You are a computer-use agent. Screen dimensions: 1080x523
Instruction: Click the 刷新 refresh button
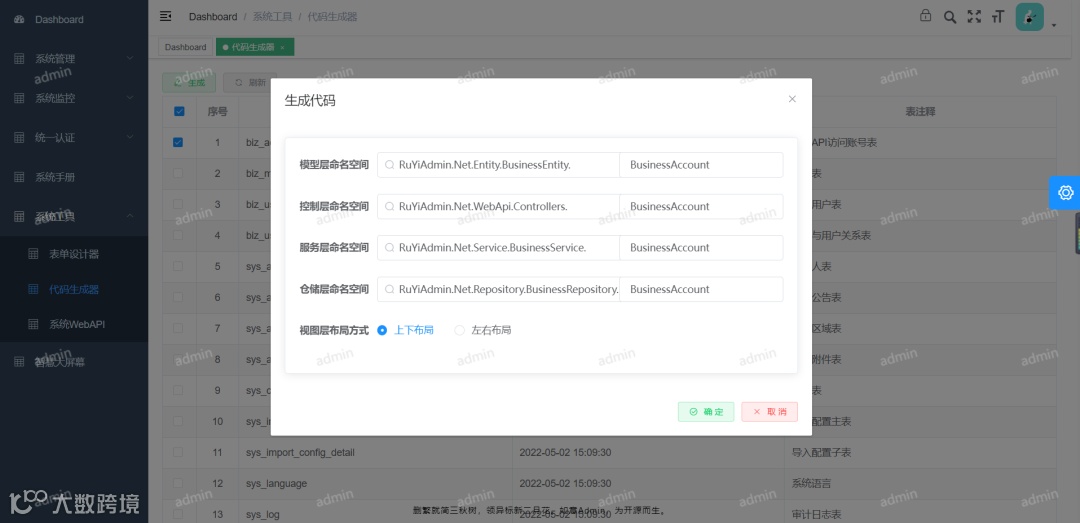250,82
